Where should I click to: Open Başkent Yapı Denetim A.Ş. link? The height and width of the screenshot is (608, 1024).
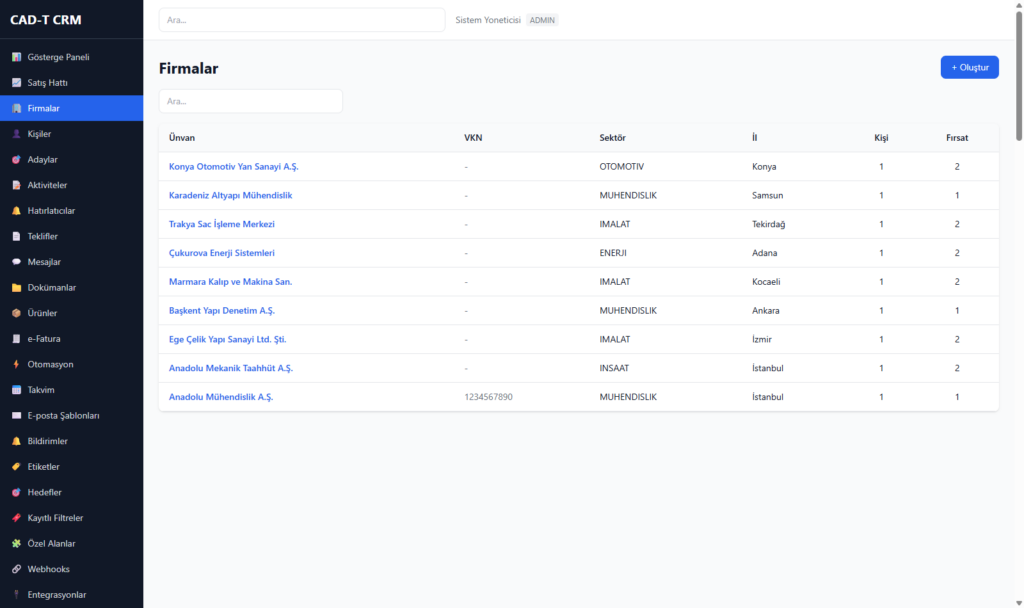coord(222,310)
